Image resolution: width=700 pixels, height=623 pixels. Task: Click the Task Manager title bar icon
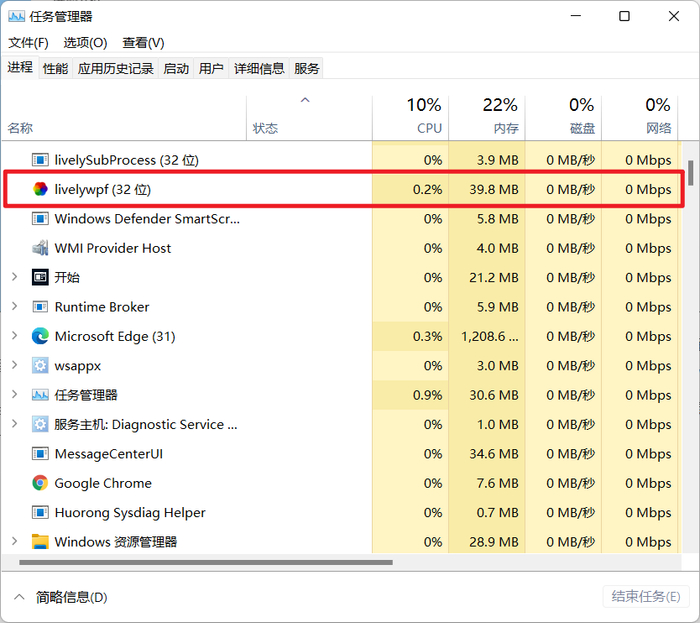(17, 17)
